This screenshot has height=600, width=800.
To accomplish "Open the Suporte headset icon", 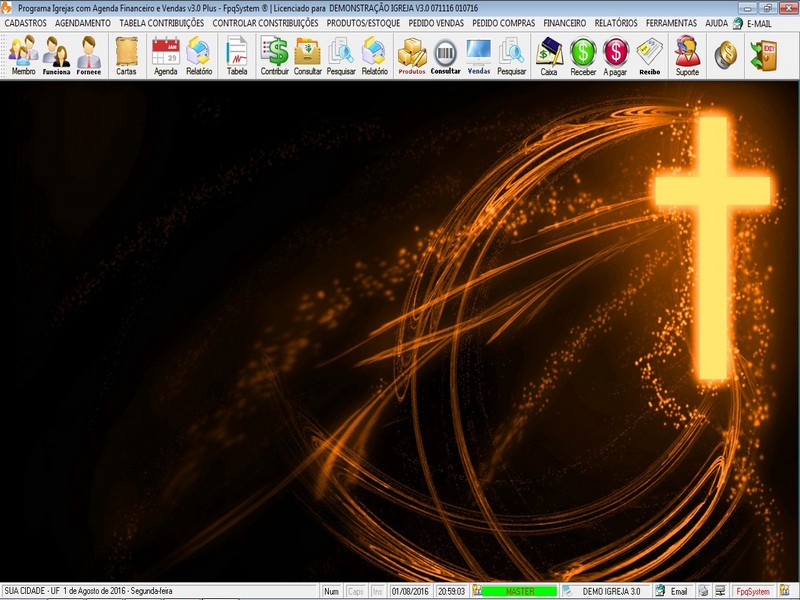I will pyautogui.click(x=687, y=56).
